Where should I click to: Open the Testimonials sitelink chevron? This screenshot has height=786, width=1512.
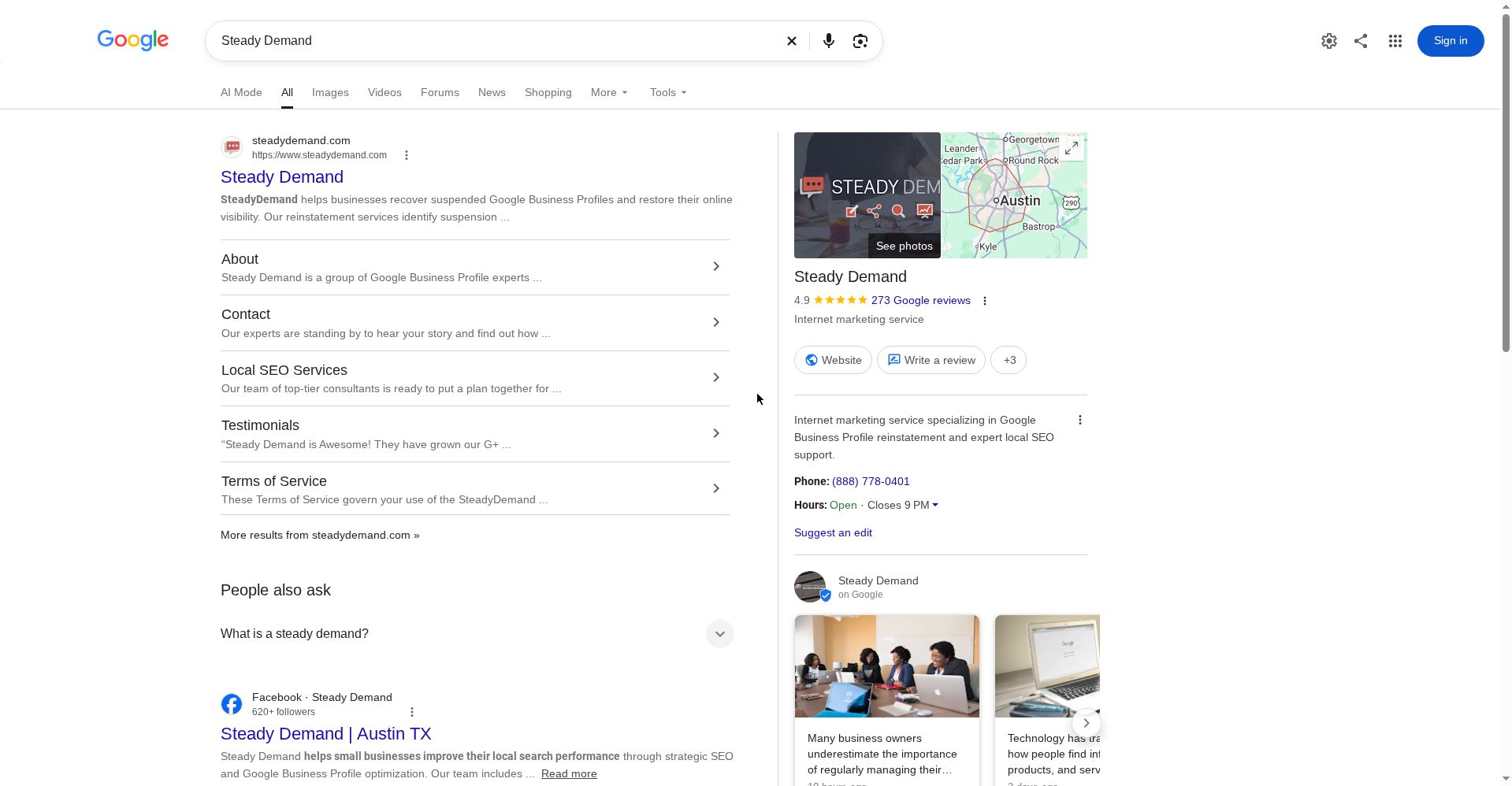click(716, 433)
